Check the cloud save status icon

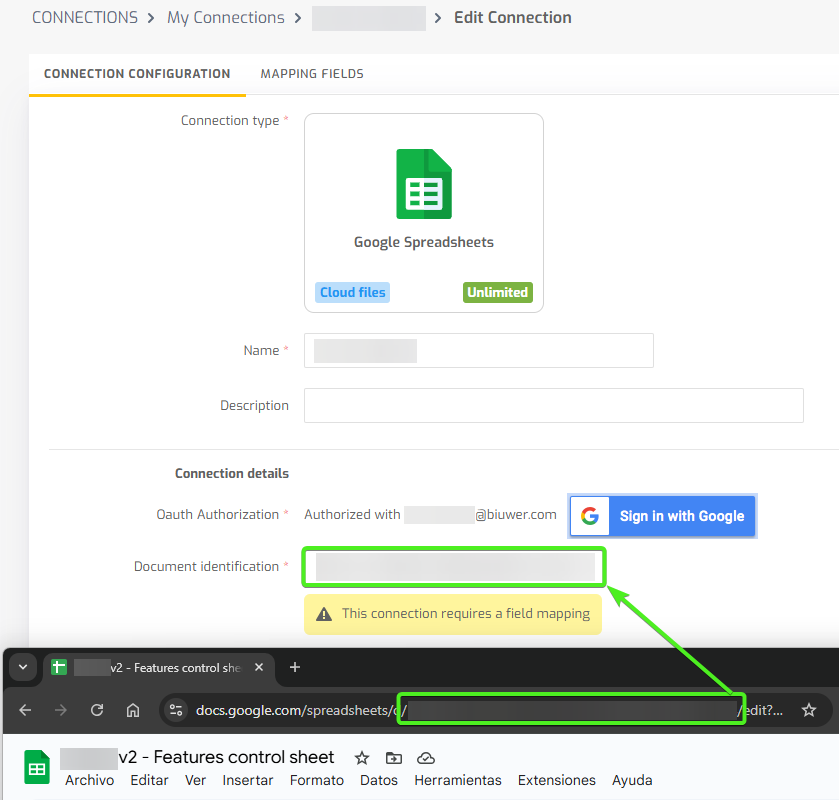coord(426,758)
